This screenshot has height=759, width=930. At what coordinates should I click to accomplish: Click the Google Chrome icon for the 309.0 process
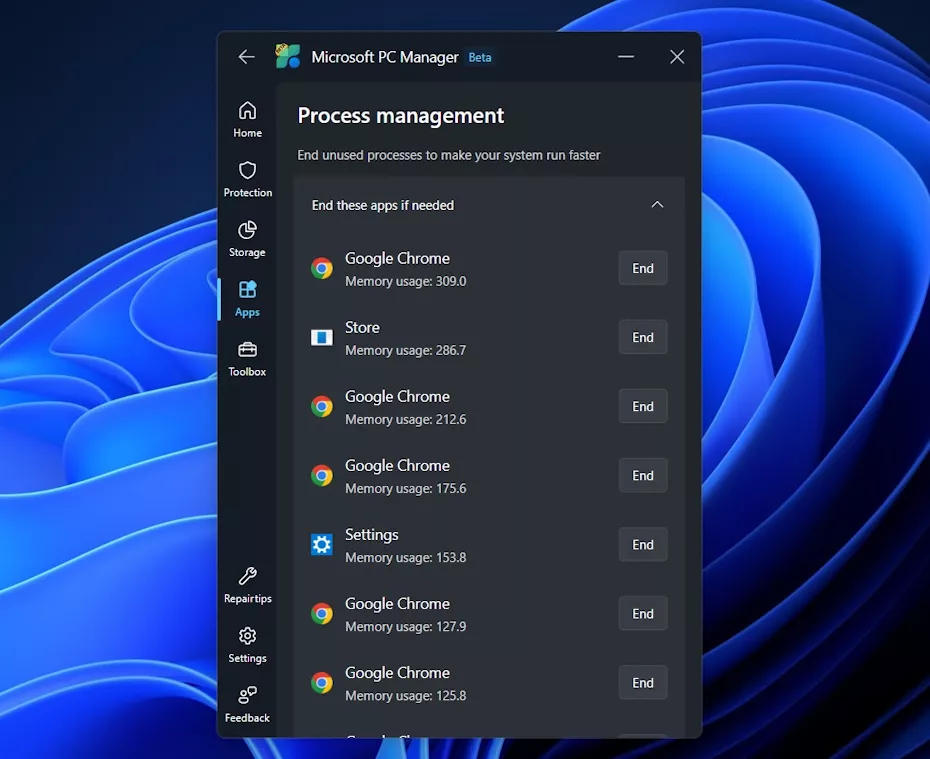coord(321,268)
